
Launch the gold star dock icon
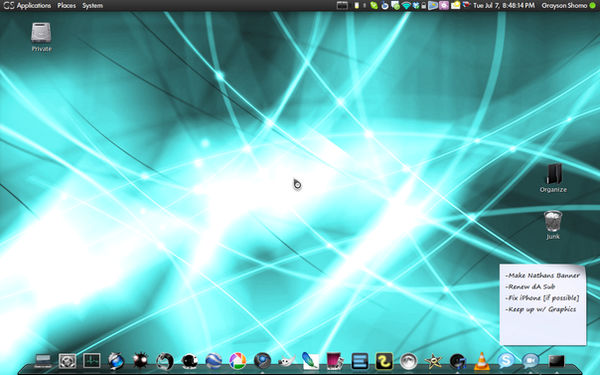point(433,361)
